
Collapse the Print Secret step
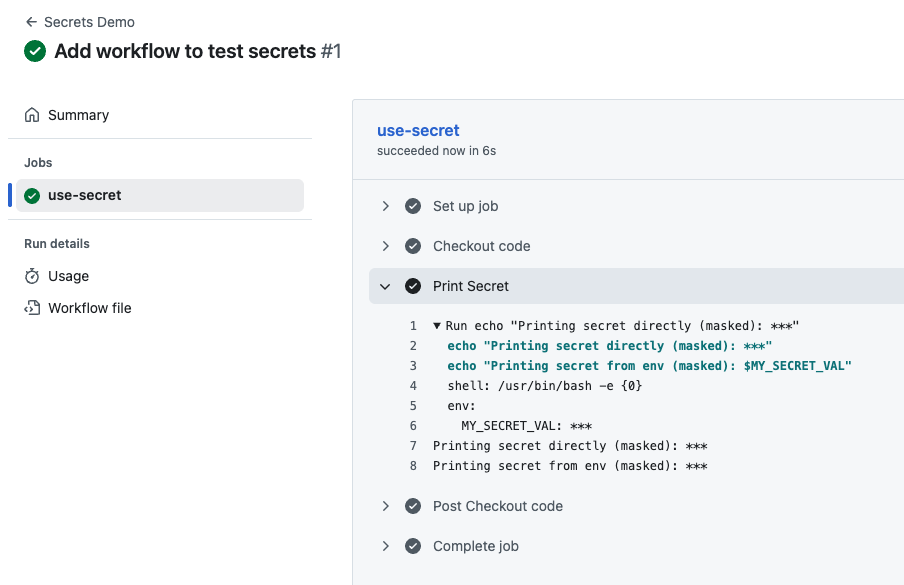pyautogui.click(x=386, y=286)
